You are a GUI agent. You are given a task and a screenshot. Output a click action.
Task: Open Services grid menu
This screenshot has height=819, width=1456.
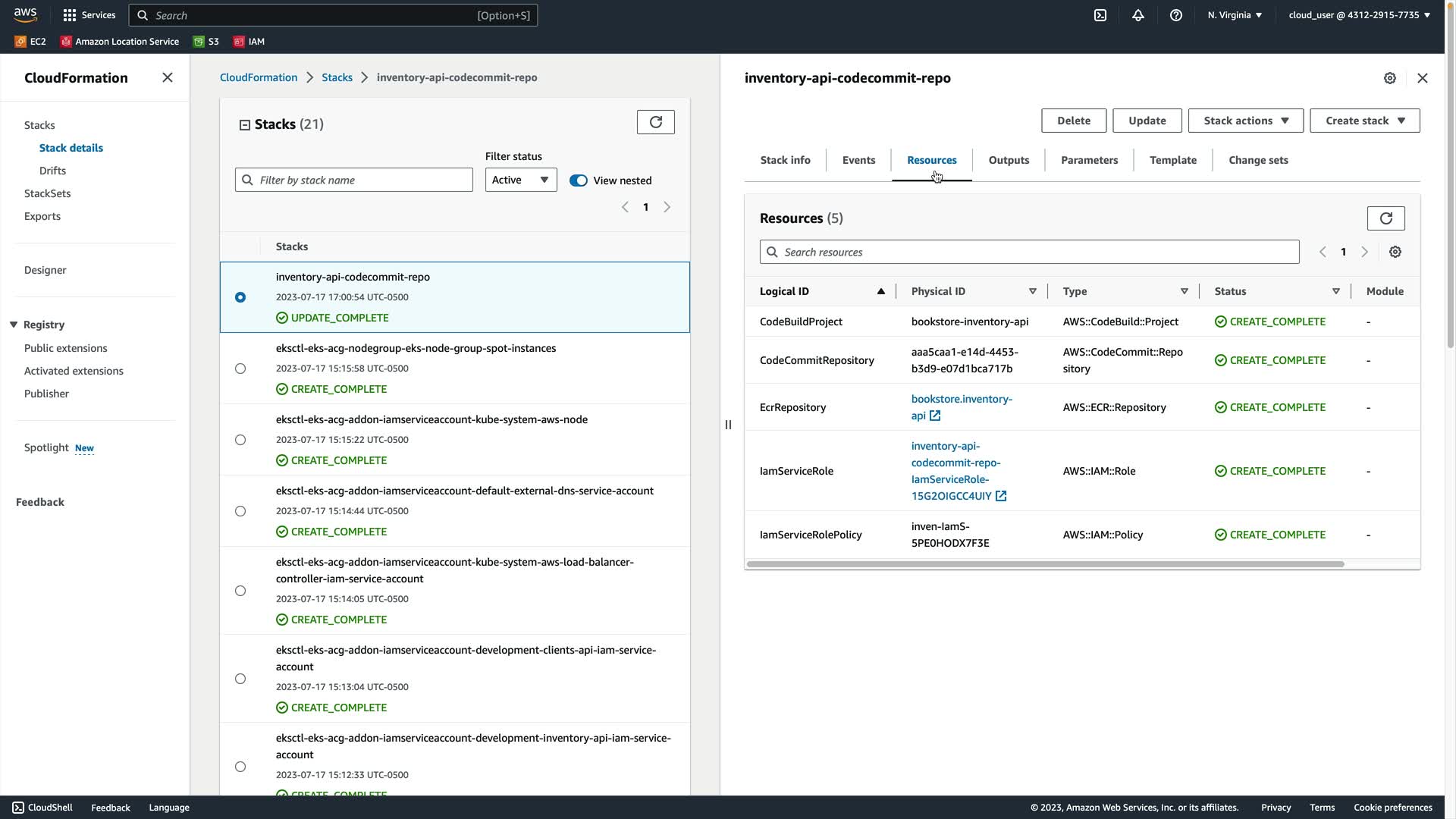89,15
